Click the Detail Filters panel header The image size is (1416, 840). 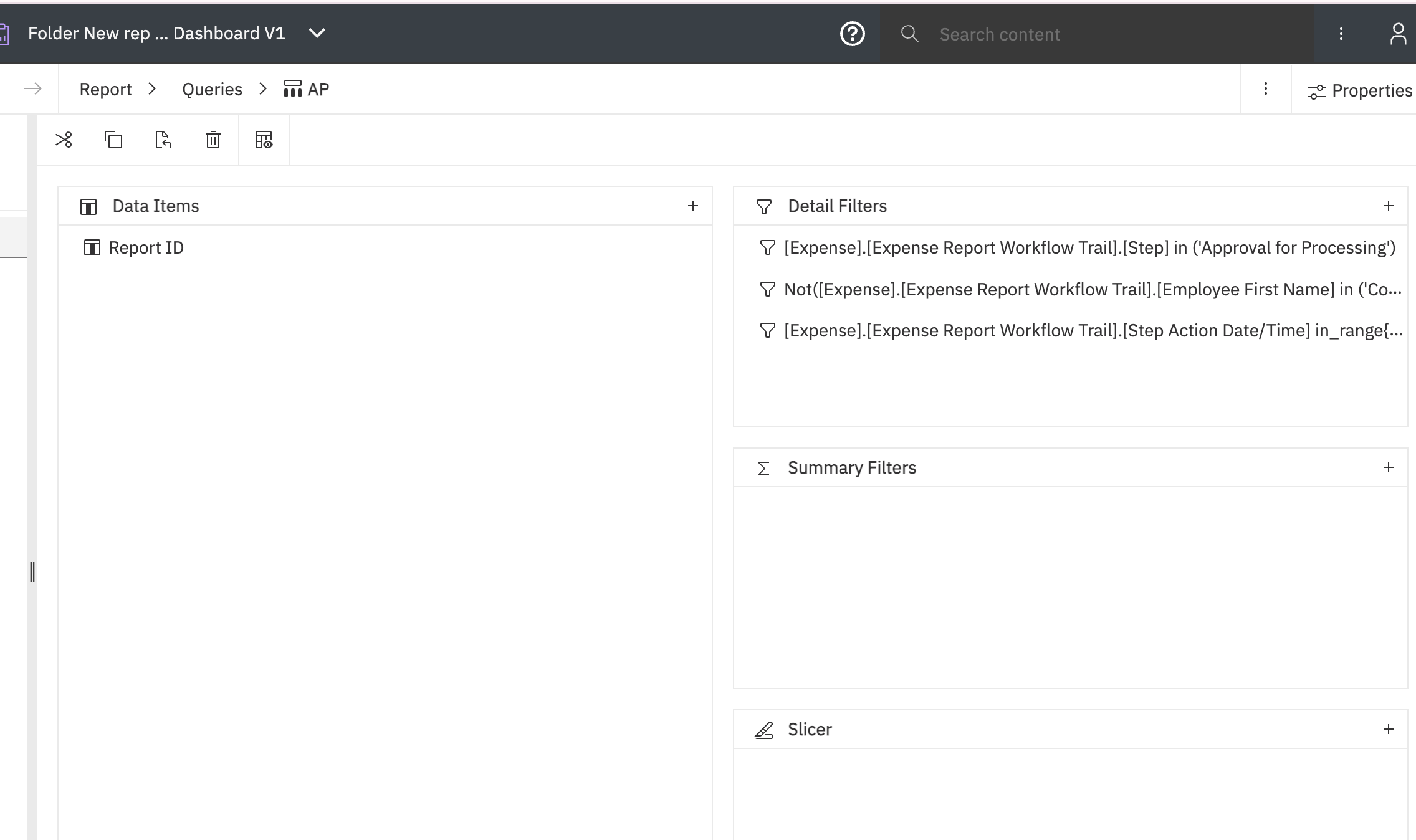(1071, 206)
